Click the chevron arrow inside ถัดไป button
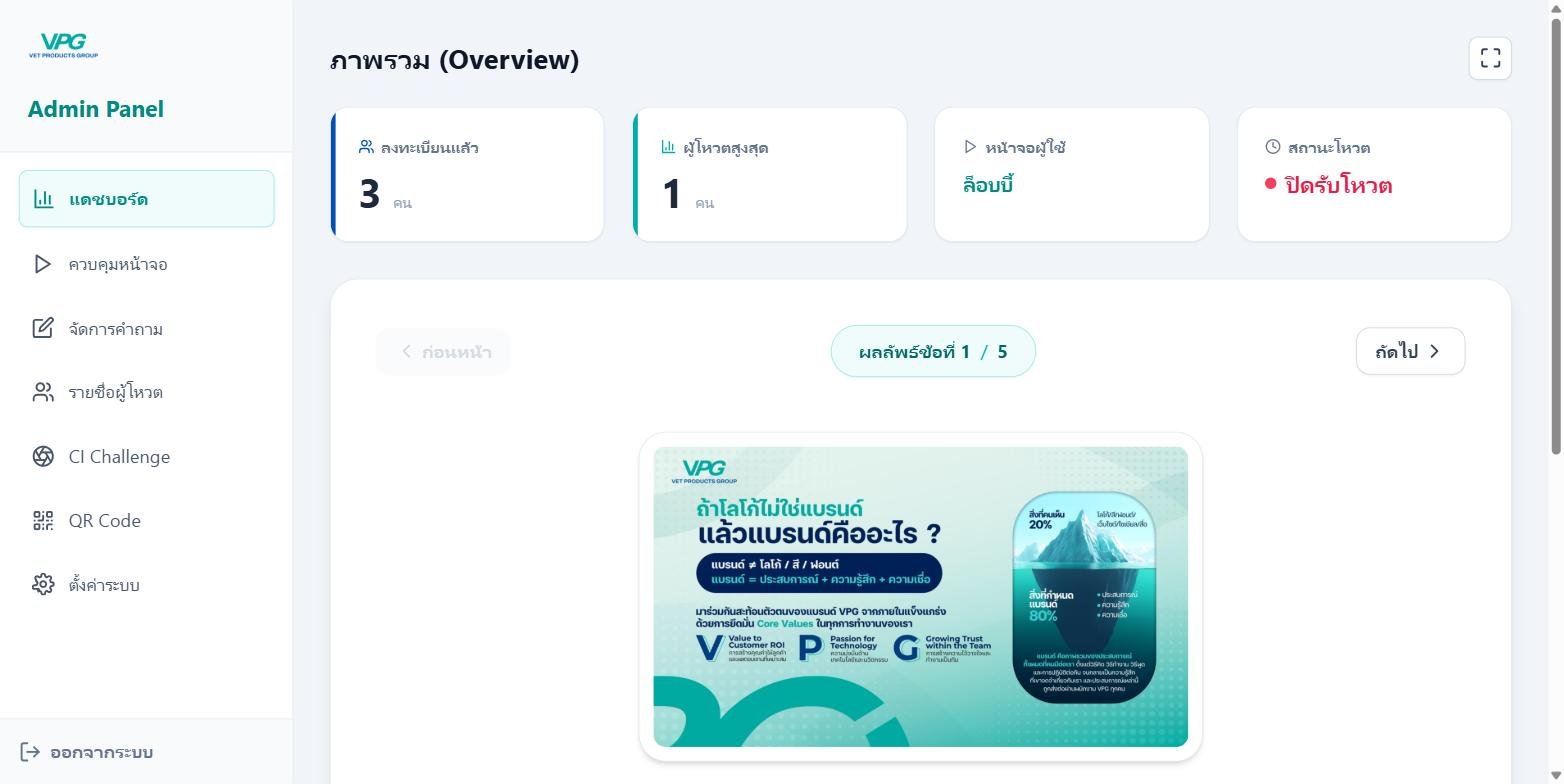 pyautogui.click(x=1435, y=351)
